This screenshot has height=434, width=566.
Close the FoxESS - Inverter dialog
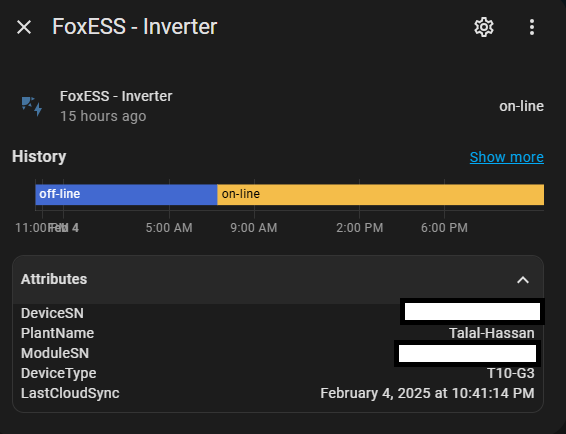tap(24, 27)
